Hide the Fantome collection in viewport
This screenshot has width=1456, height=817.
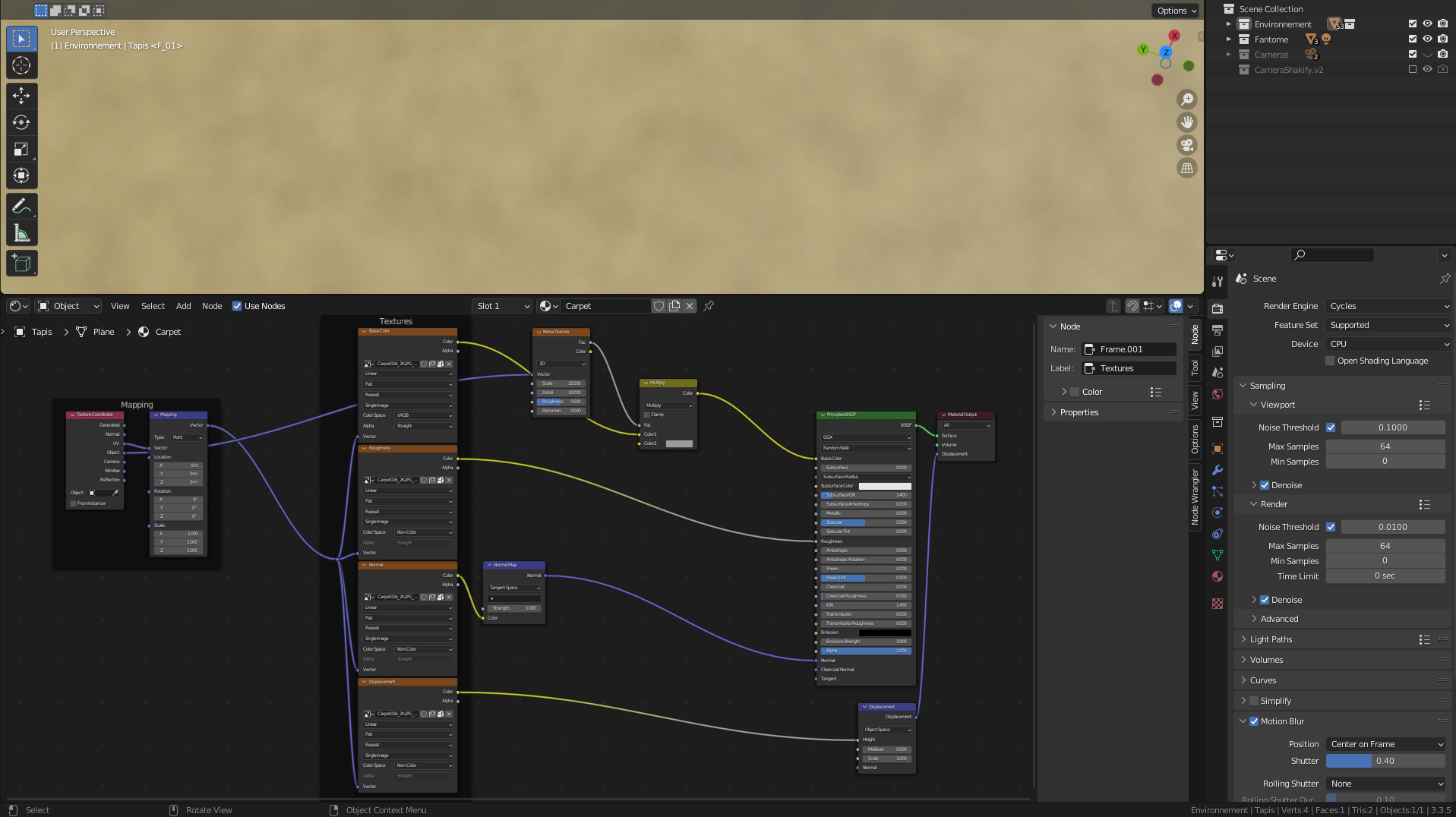[1427, 39]
